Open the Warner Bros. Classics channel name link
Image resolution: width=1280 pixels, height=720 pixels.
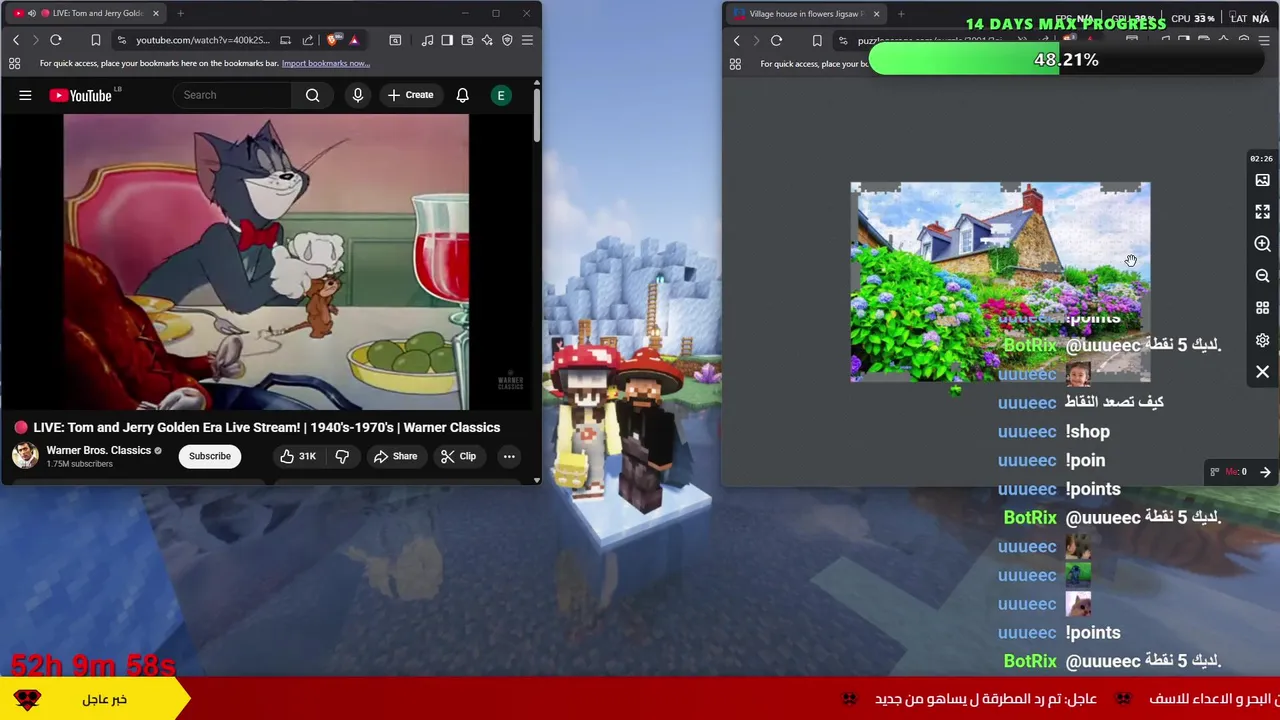98,450
